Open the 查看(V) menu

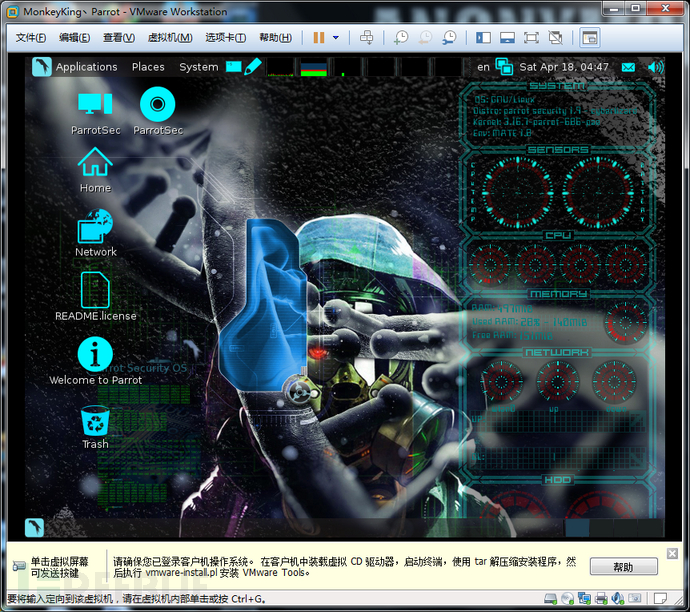119,38
